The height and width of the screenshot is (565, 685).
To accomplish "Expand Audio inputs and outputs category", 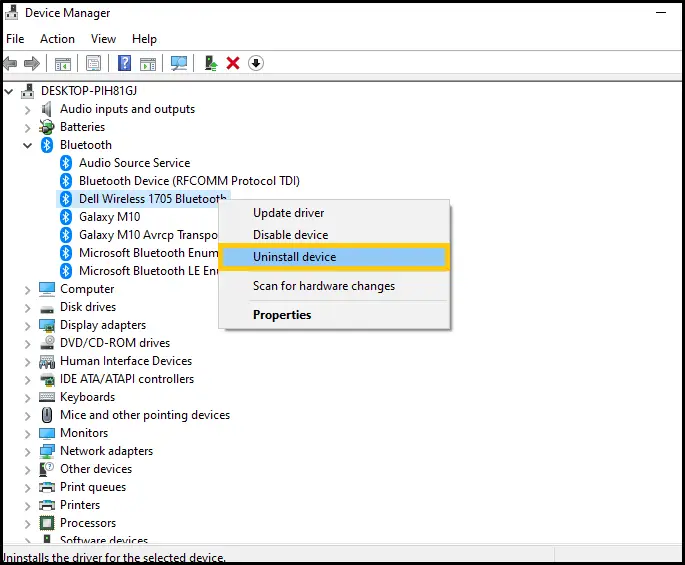I will tap(28, 110).
